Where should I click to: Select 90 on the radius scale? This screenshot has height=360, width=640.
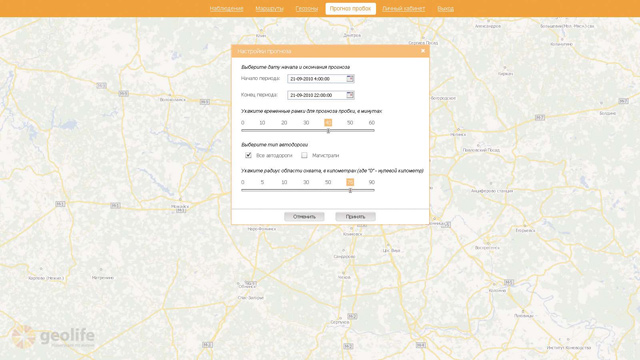coord(371,182)
